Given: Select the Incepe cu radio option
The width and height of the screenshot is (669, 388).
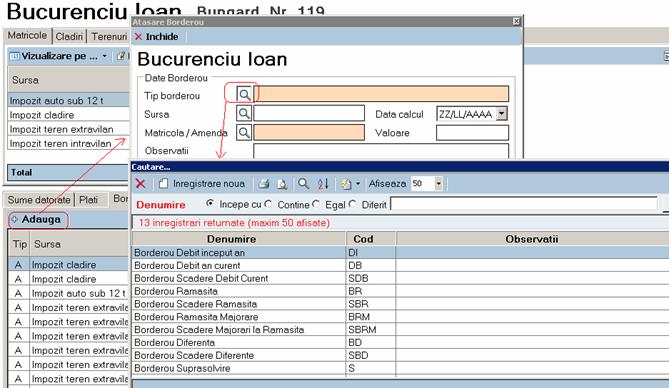Looking at the screenshot, I should (210, 204).
